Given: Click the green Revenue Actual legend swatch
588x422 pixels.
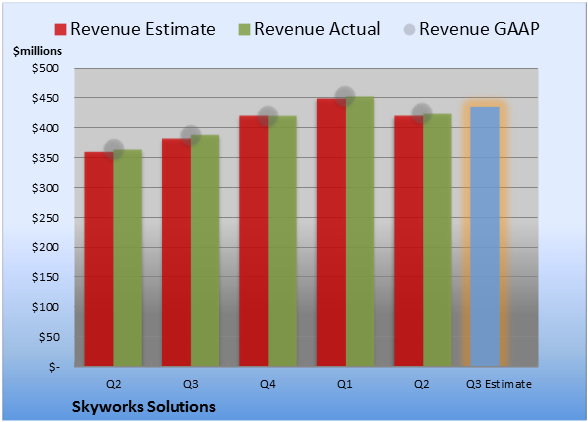Looking at the screenshot, I should pos(244,30).
